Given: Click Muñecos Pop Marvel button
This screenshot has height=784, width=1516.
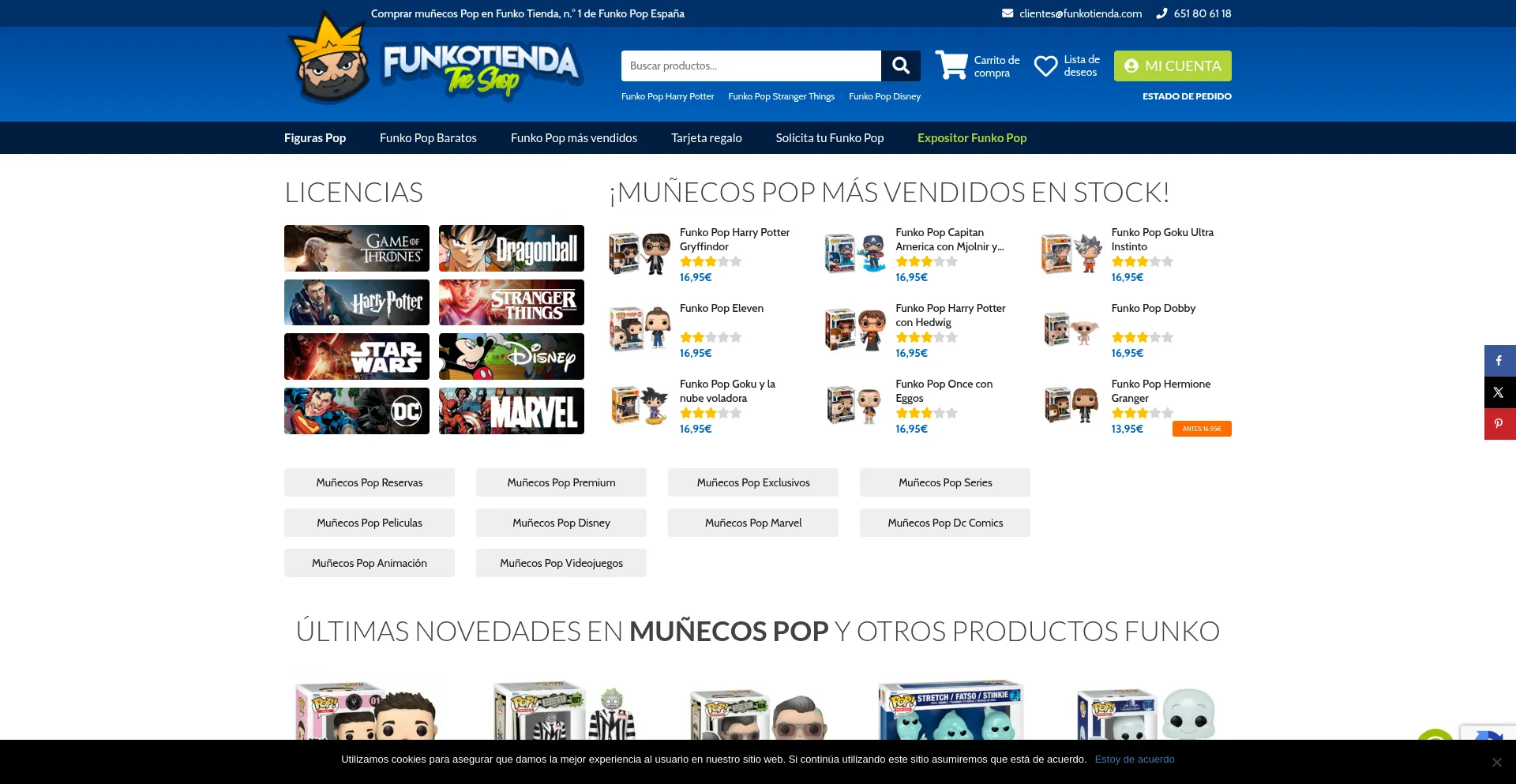Looking at the screenshot, I should click(x=753, y=523).
